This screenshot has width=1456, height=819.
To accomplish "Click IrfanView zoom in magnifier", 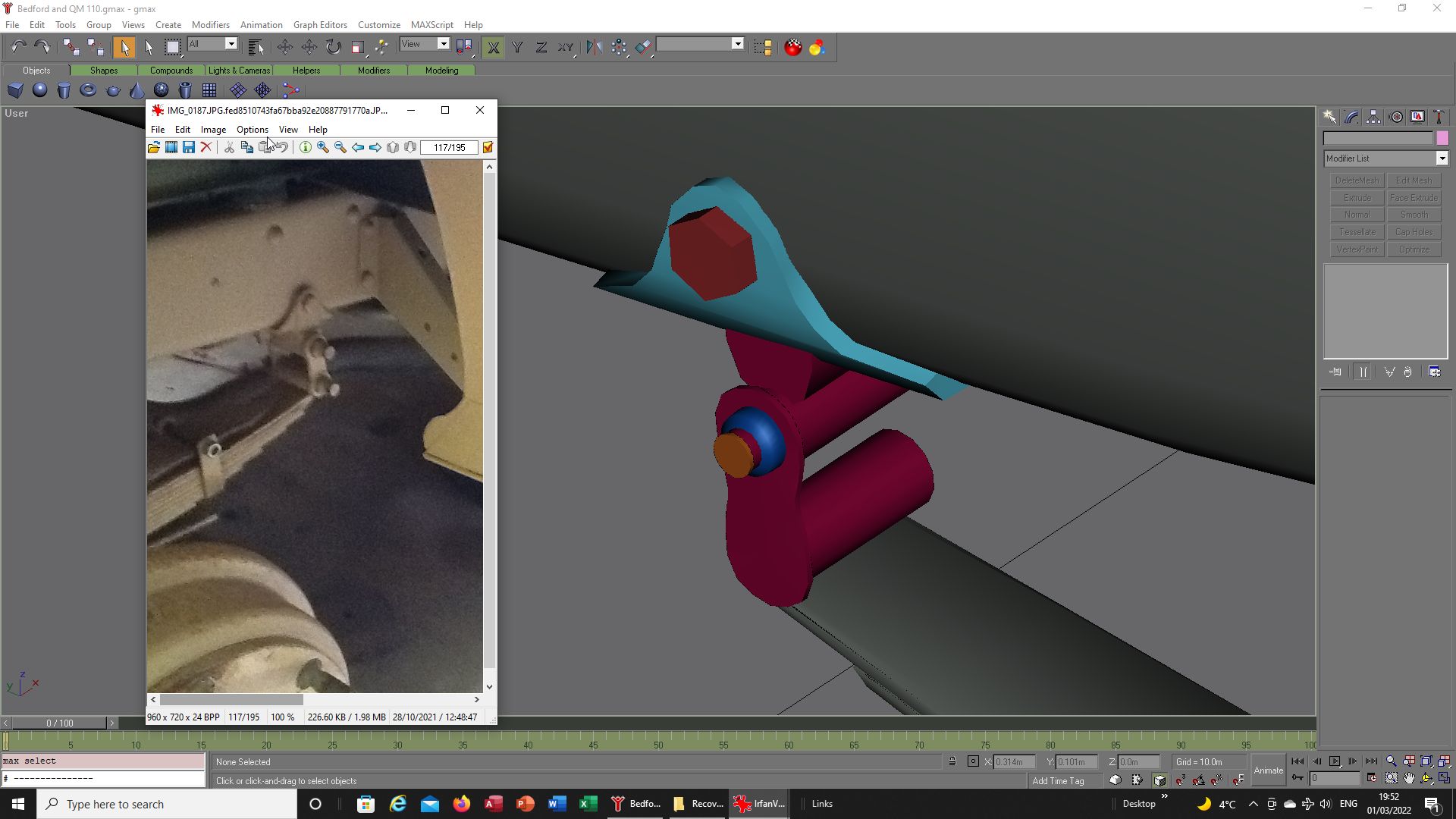I will [323, 147].
